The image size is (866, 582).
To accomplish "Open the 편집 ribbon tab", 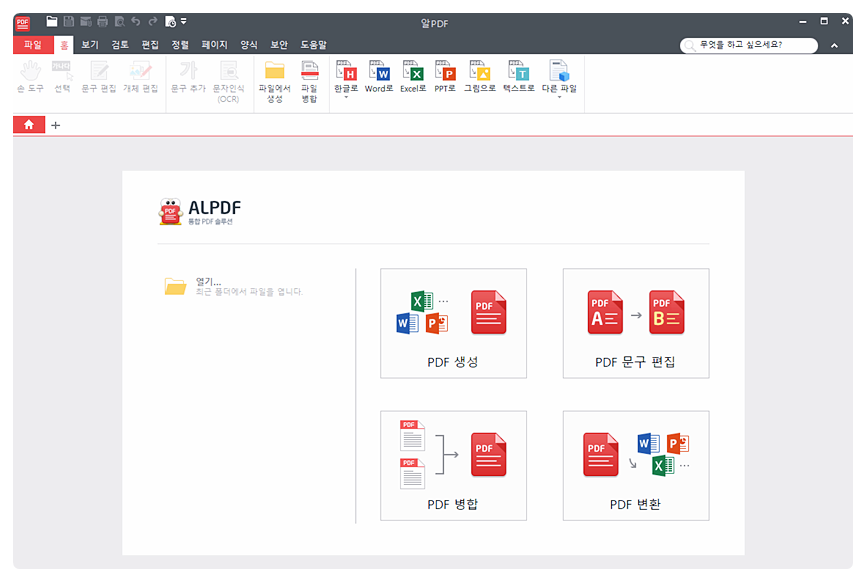I will (x=150, y=45).
